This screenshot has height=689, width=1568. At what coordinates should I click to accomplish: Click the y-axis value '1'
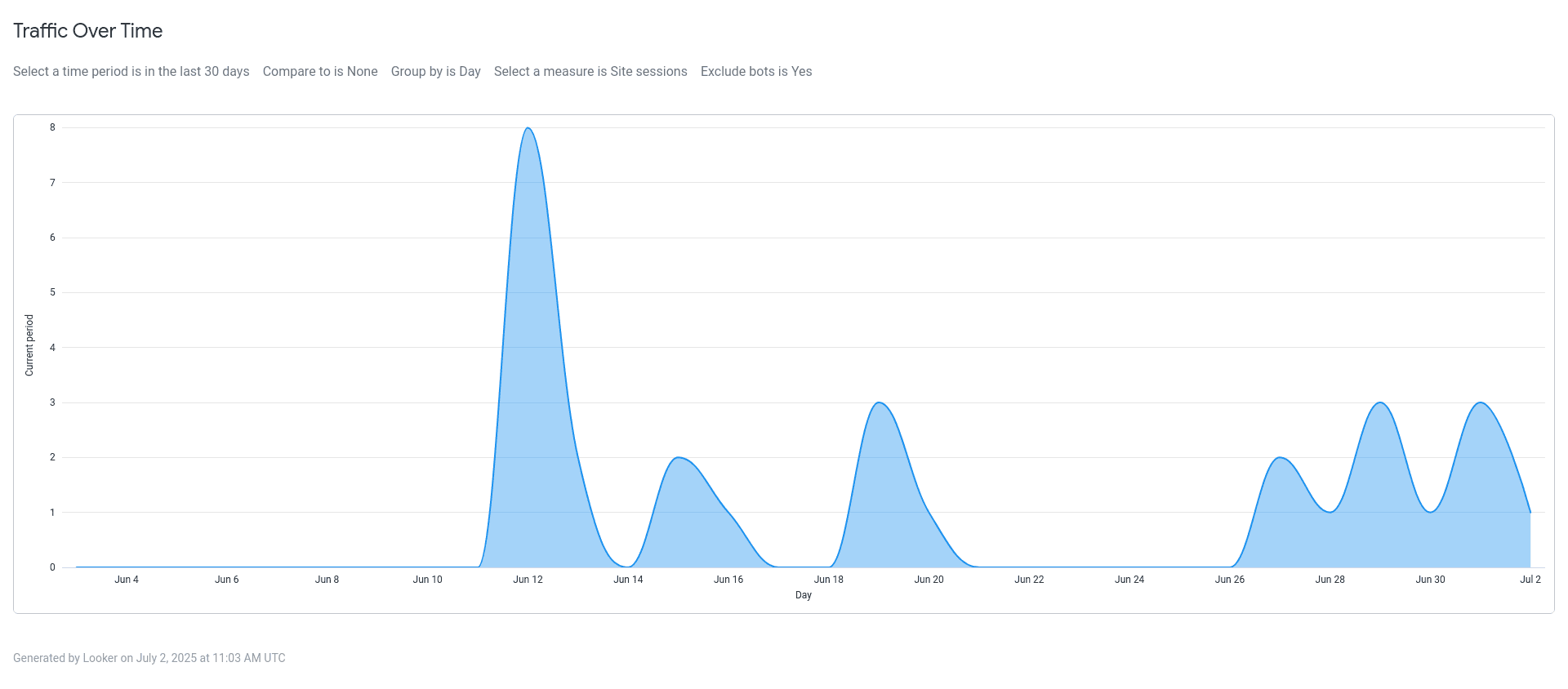(52, 513)
